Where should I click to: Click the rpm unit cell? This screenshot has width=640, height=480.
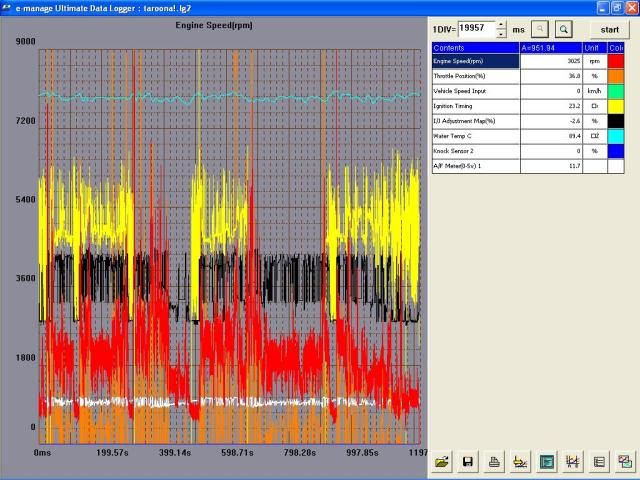tap(595, 61)
